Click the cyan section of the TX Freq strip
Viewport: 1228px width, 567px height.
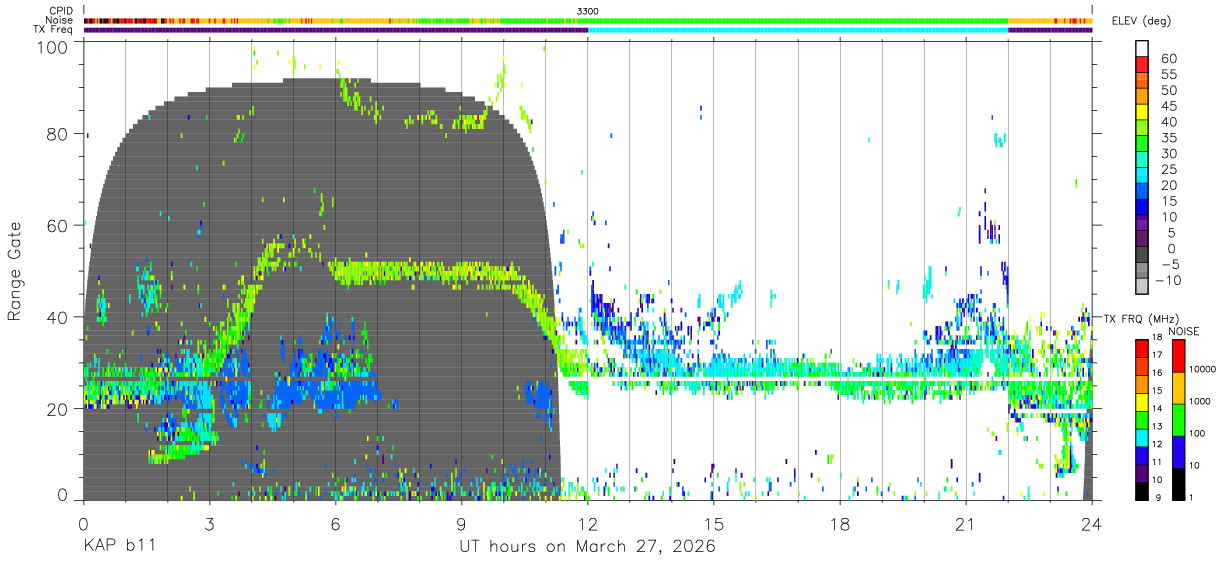tap(798, 30)
